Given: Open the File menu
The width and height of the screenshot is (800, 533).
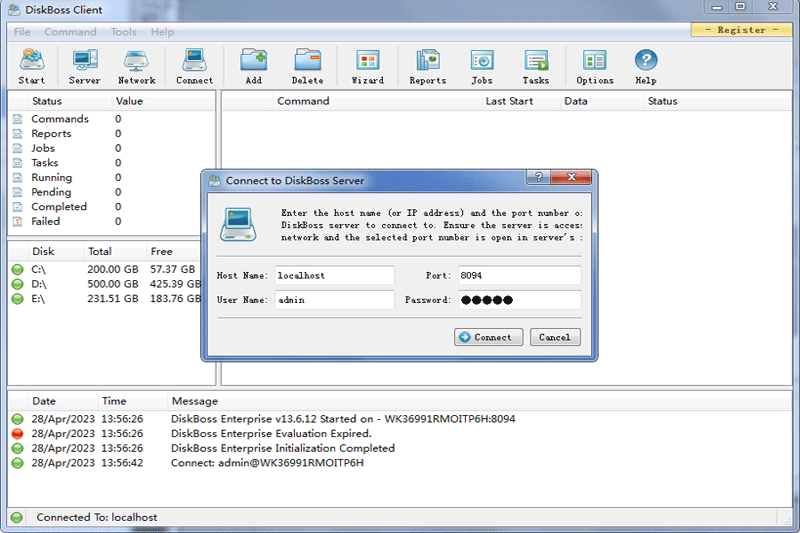Looking at the screenshot, I should (x=22, y=32).
